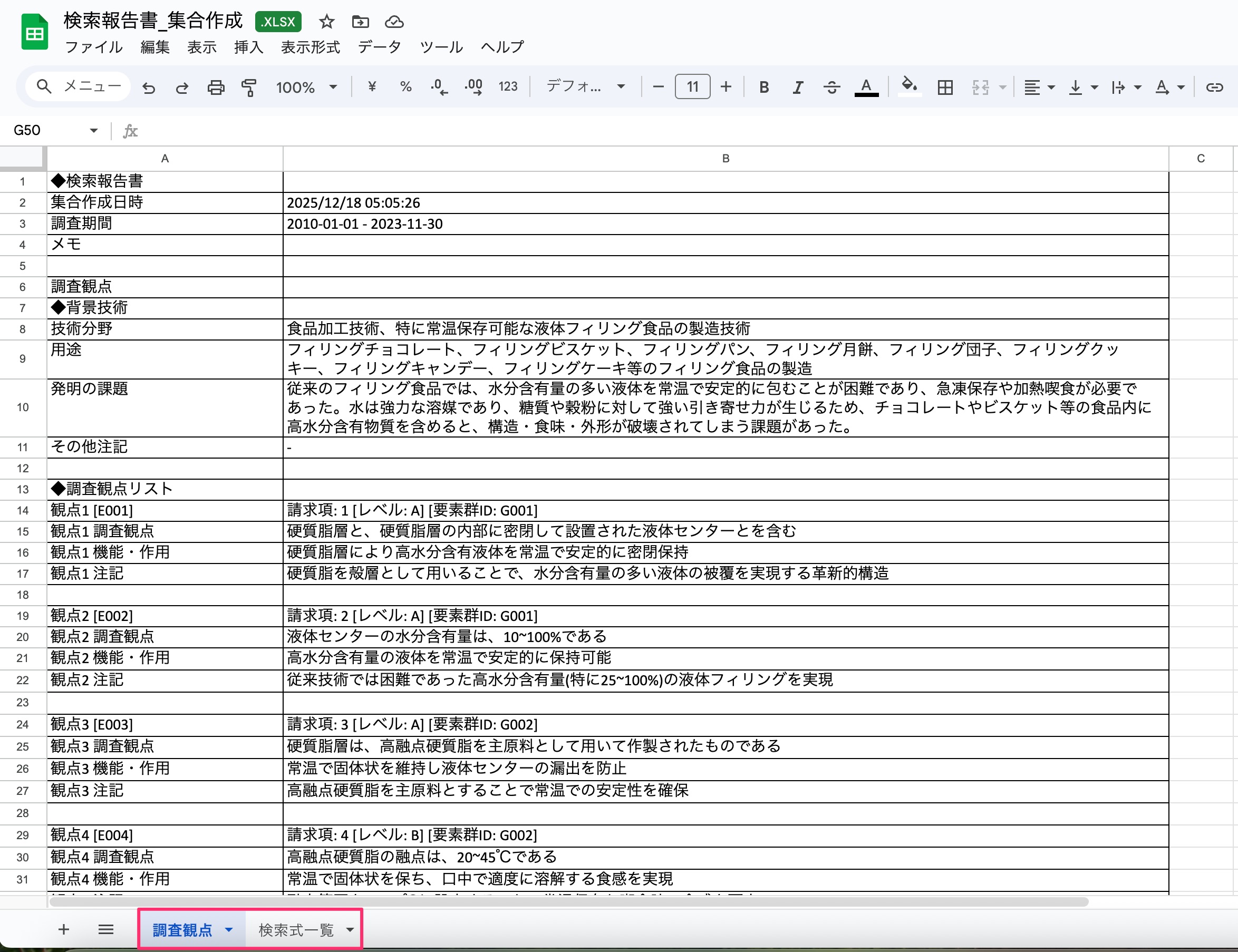Select the 調査観点 sheet tab
Screen dimensions: 1238x952
182,930
